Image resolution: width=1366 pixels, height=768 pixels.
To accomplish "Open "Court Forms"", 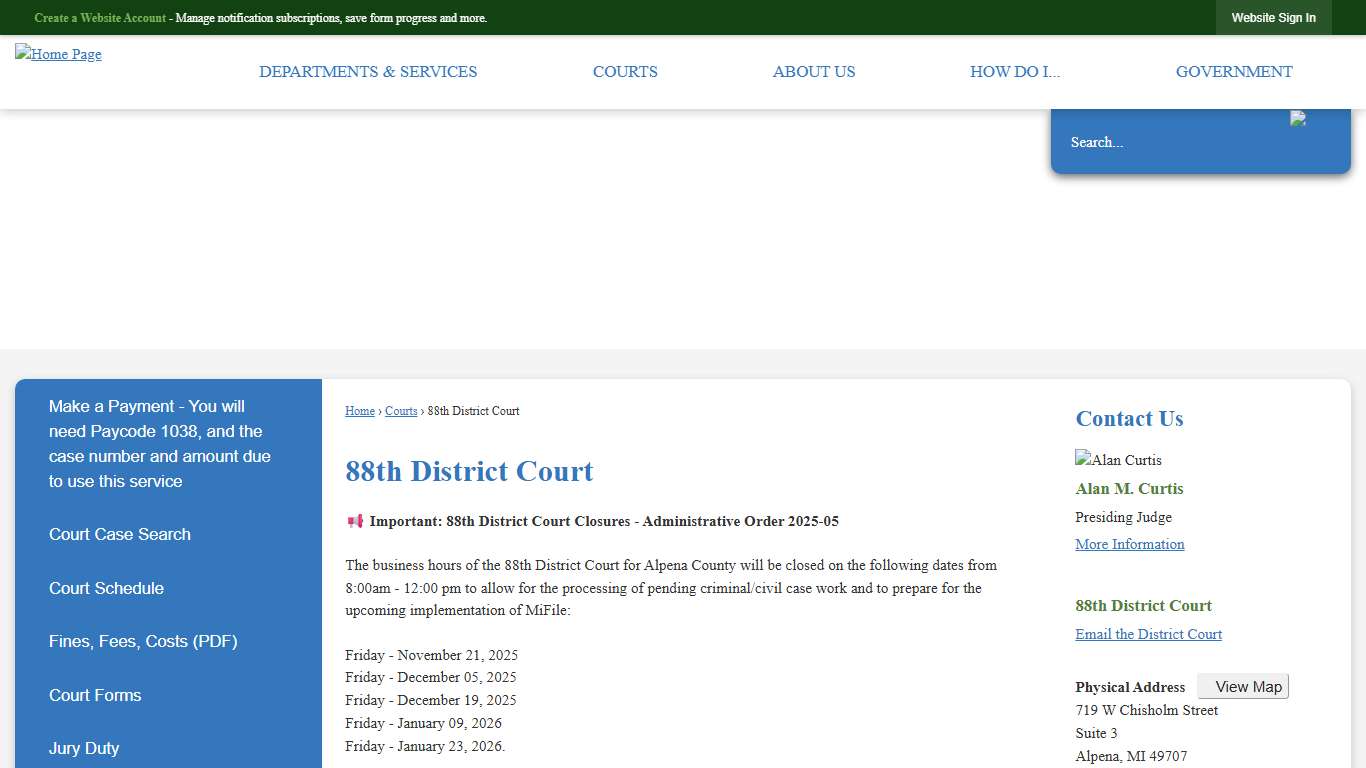I will (x=95, y=695).
